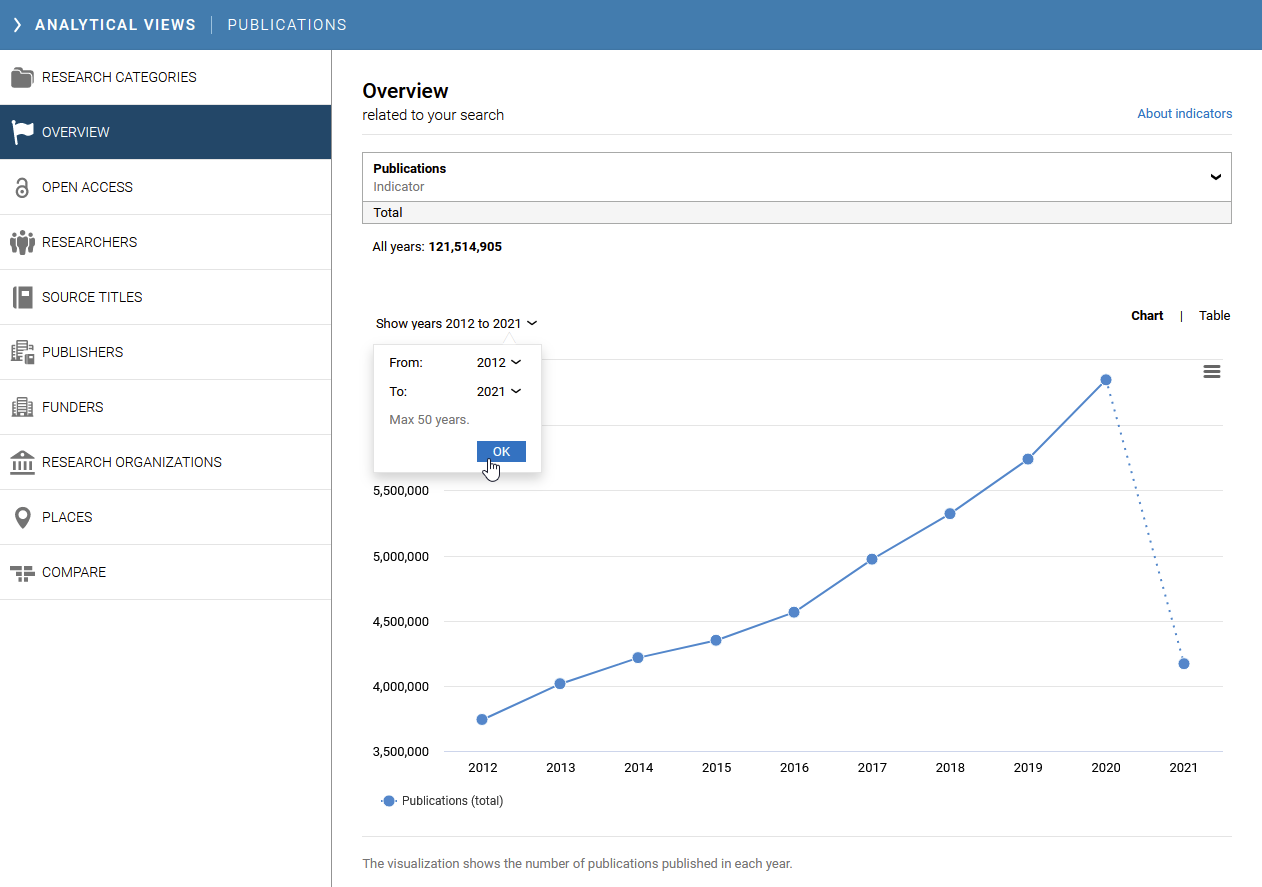Click the Research Organizations institution icon
The image size is (1262, 887).
pyautogui.click(x=22, y=462)
